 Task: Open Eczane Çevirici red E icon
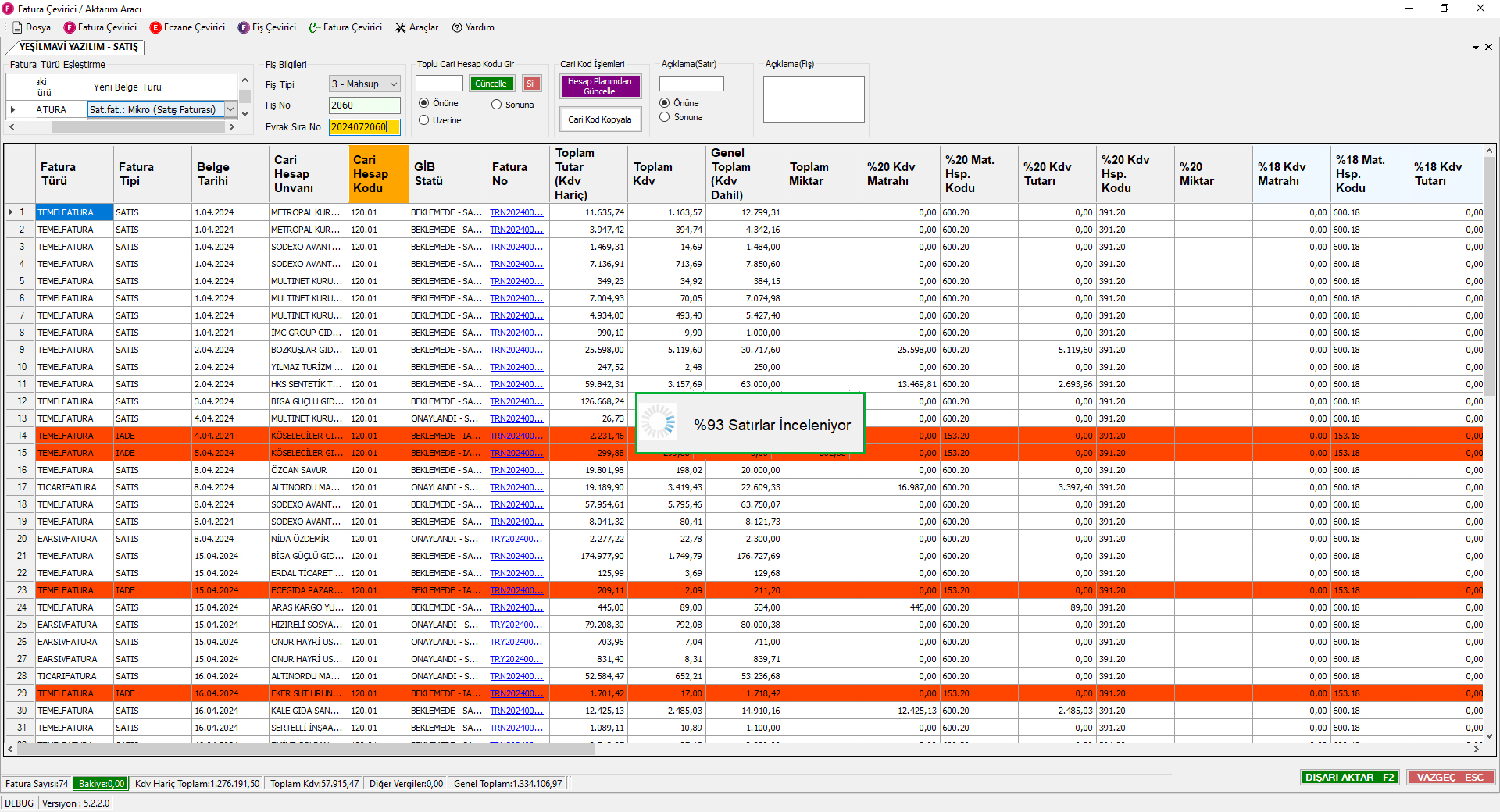155,27
